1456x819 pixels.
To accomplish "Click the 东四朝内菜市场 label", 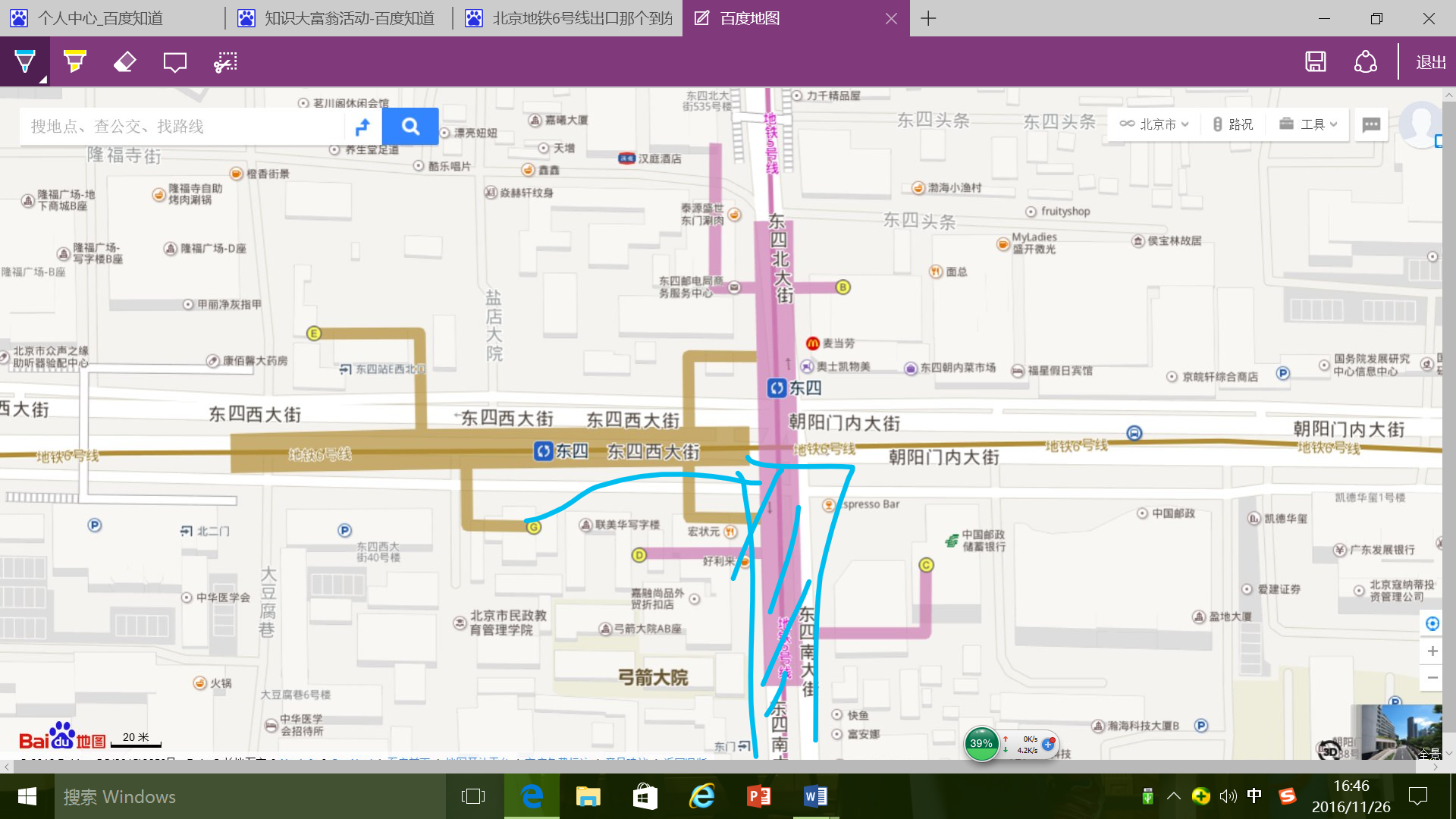I will point(958,368).
